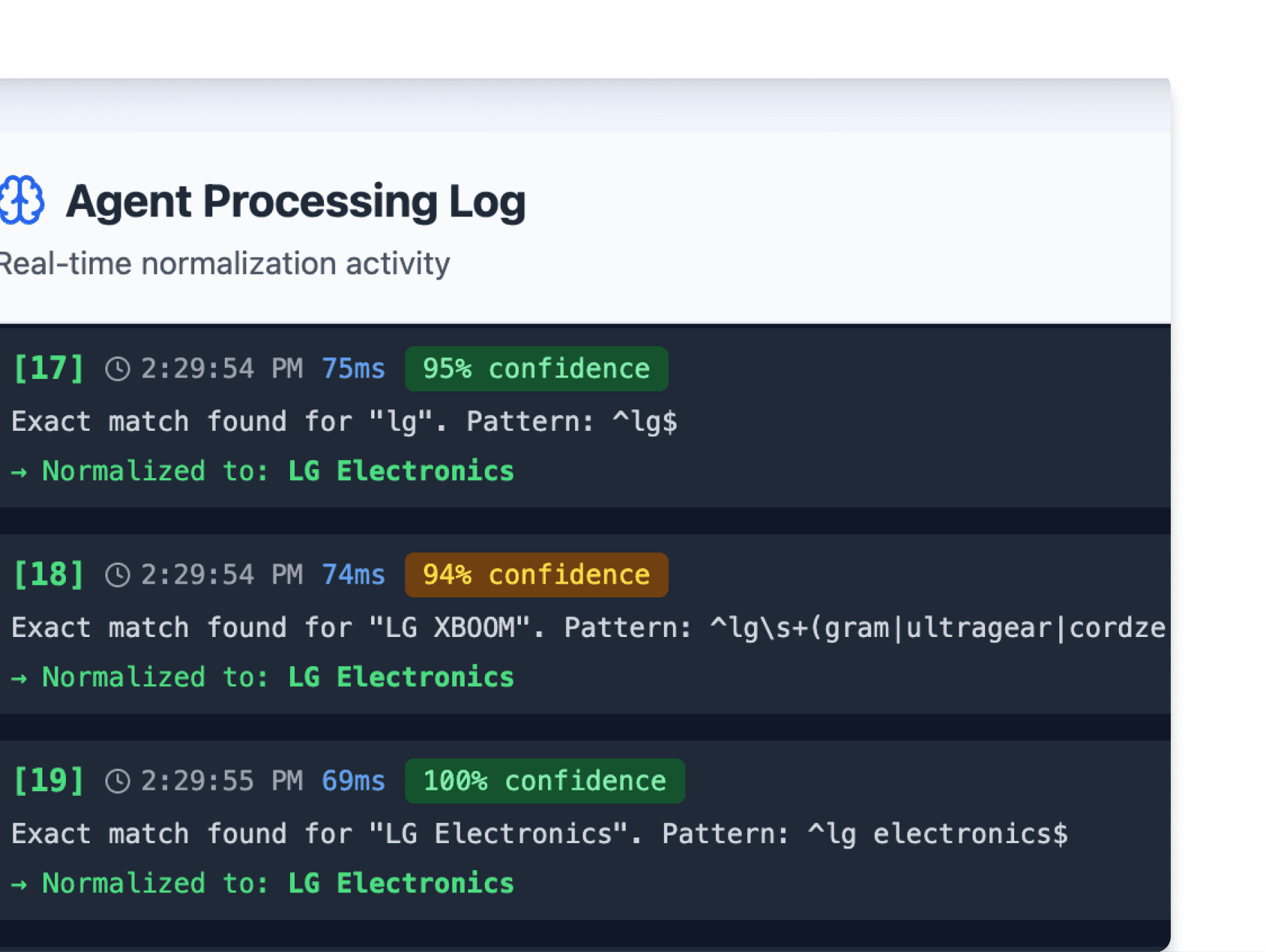The width and height of the screenshot is (1266, 952).
Task: Click Normalized to LG Electronics in entry 19
Action: point(263,883)
